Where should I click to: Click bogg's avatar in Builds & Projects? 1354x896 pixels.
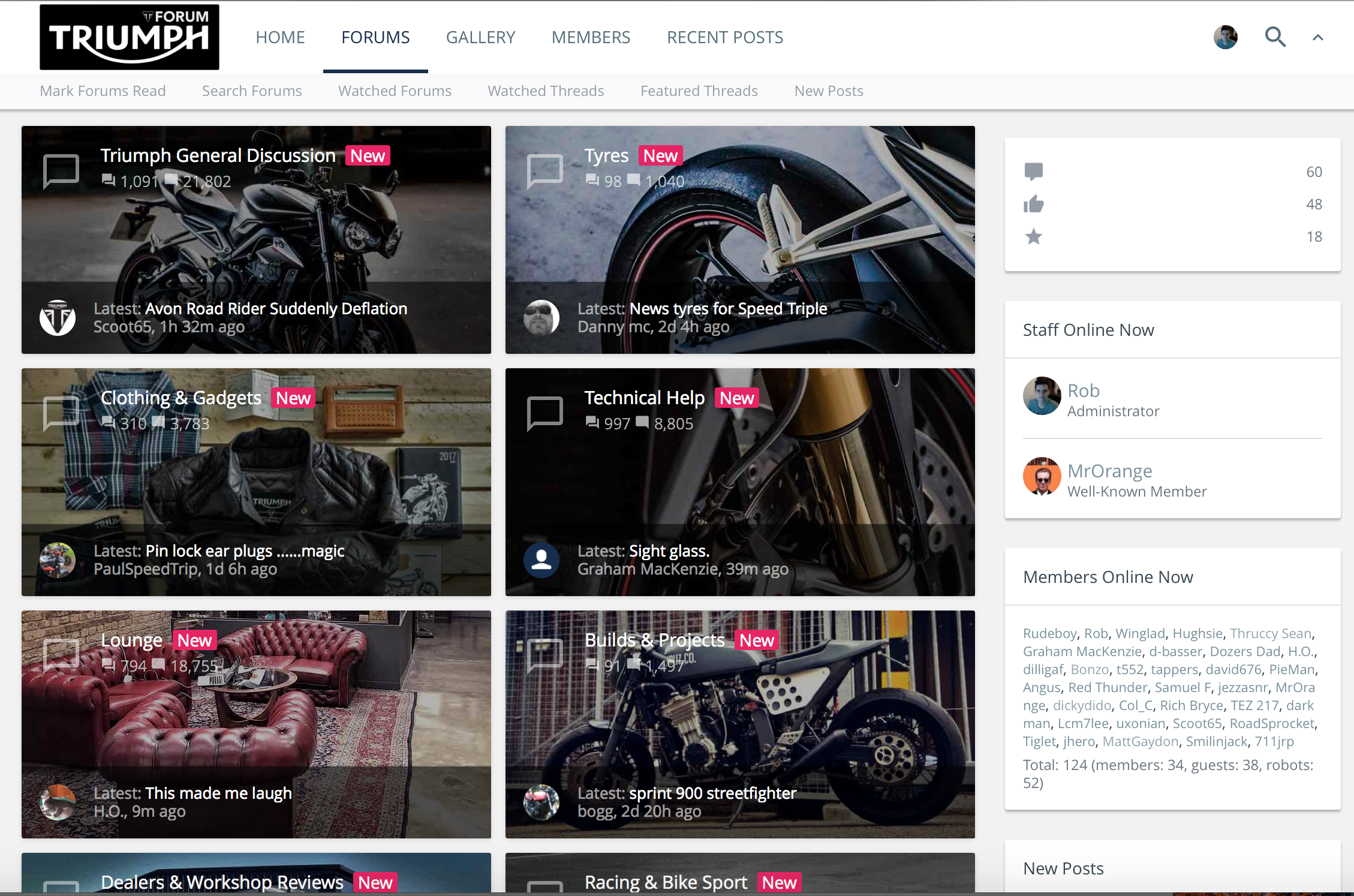(541, 802)
